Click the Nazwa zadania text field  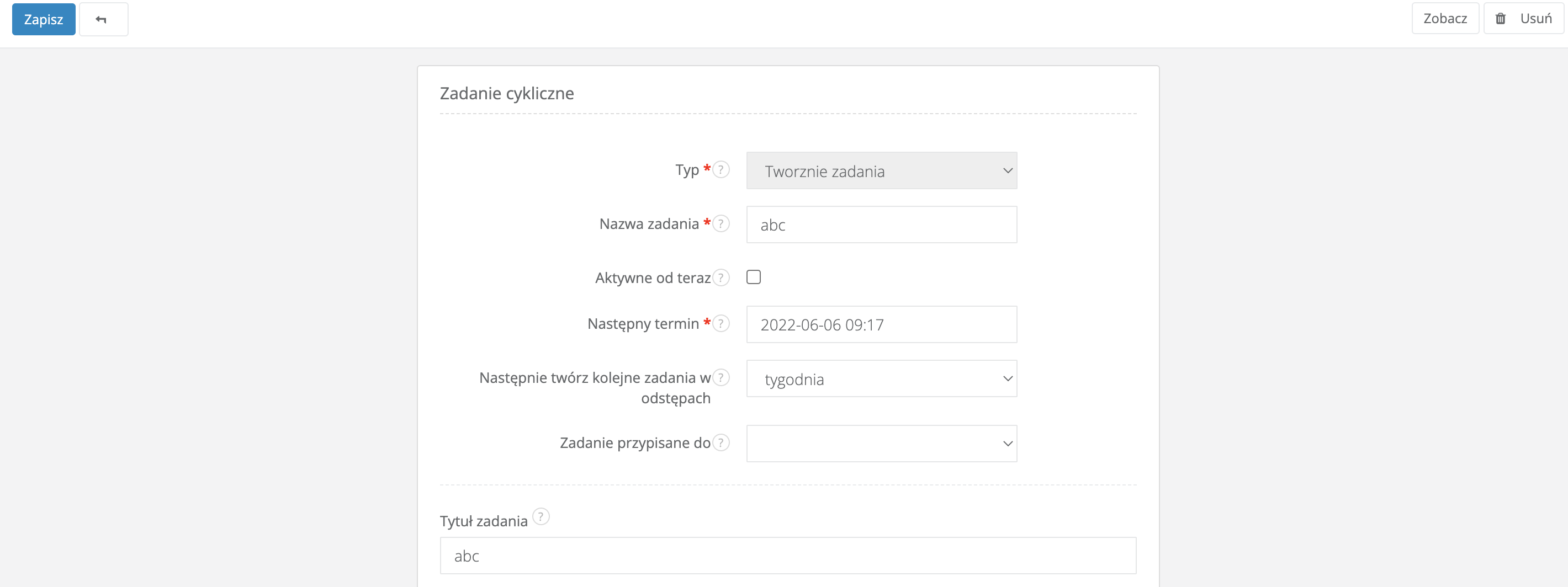coord(881,225)
